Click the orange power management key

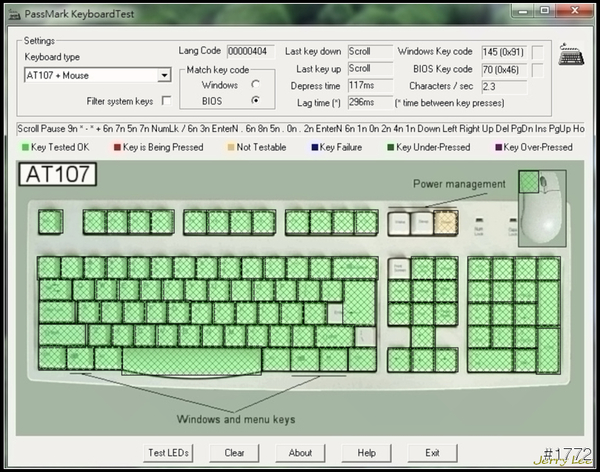[x=446, y=221]
